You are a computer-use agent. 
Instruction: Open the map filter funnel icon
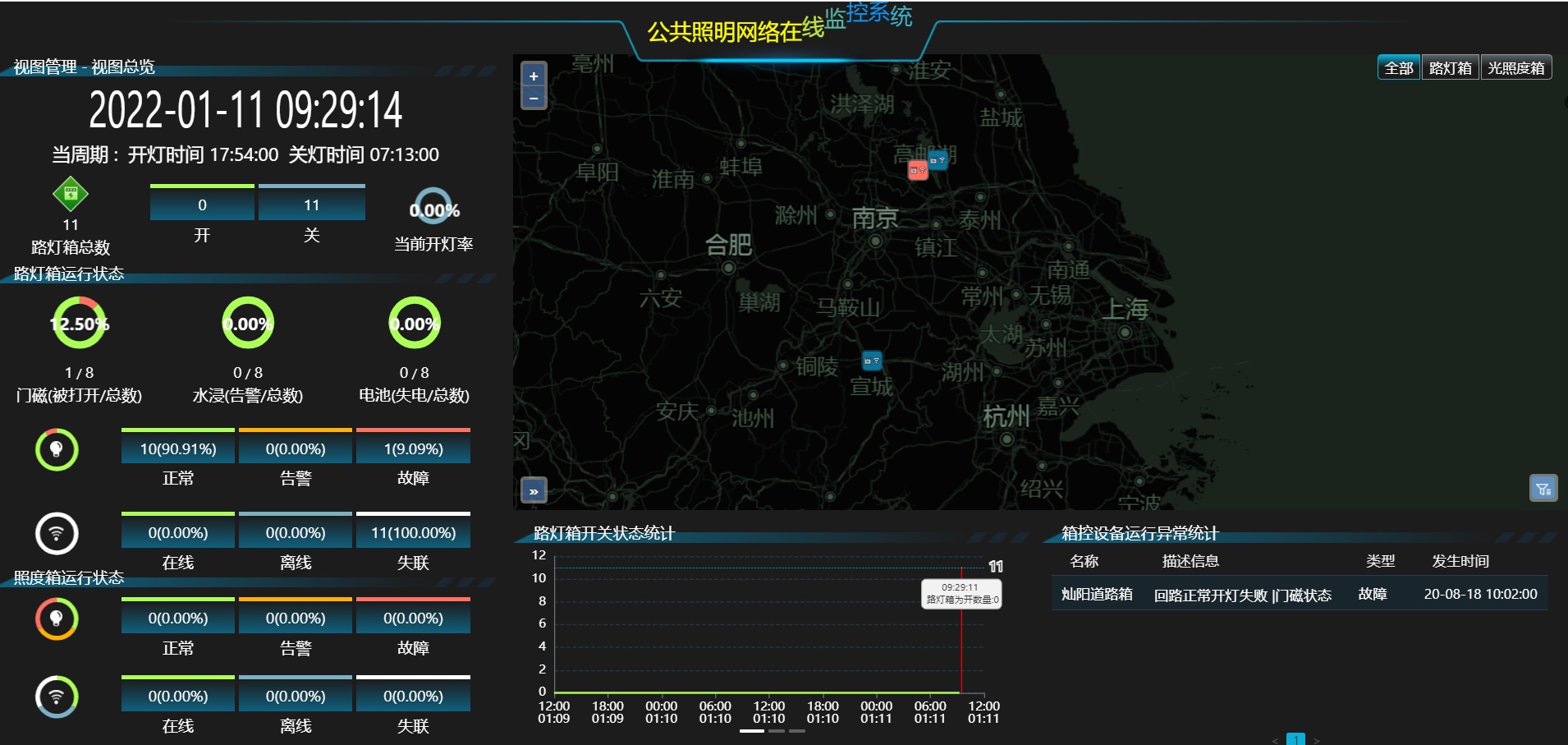pyautogui.click(x=1543, y=489)
